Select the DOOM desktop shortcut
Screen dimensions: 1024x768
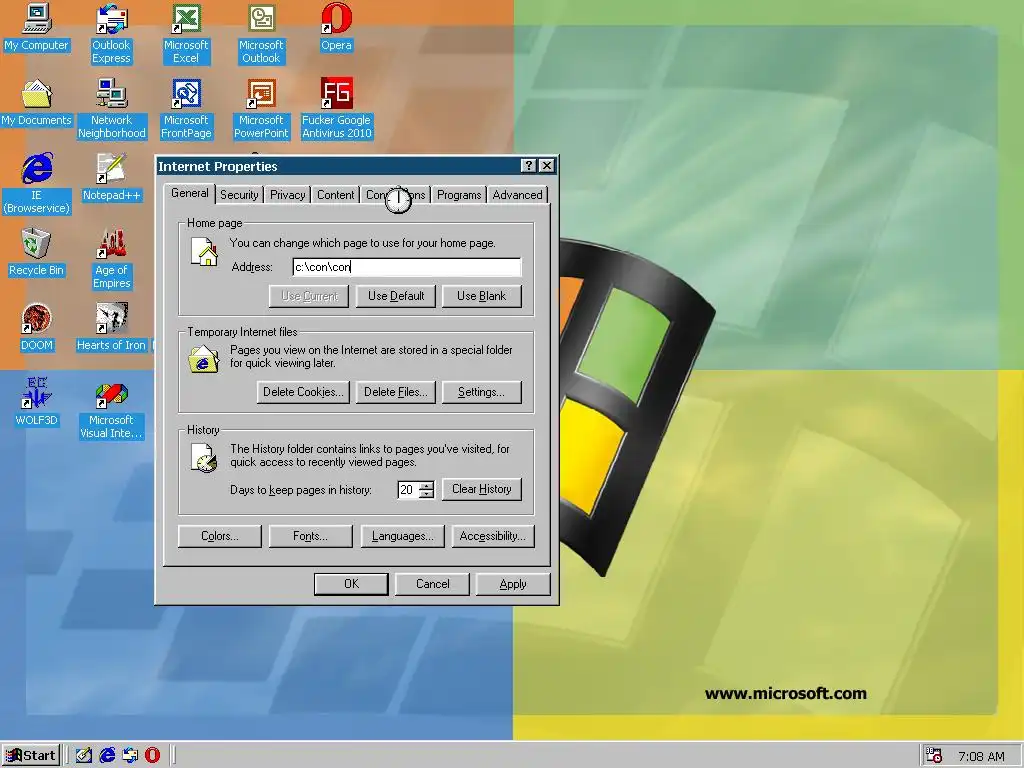[37, 327]
